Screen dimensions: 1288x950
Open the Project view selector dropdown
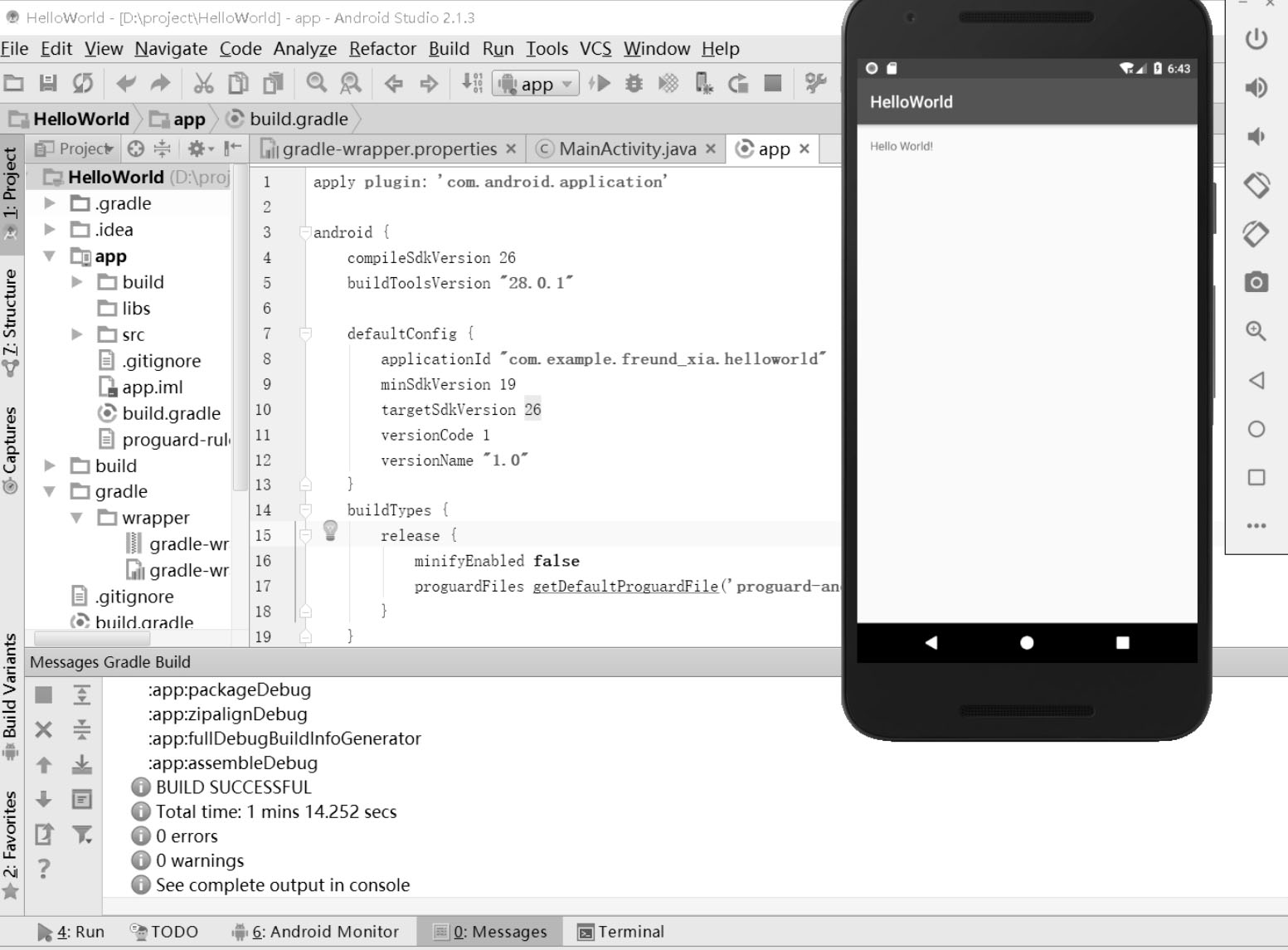(73, 149)
